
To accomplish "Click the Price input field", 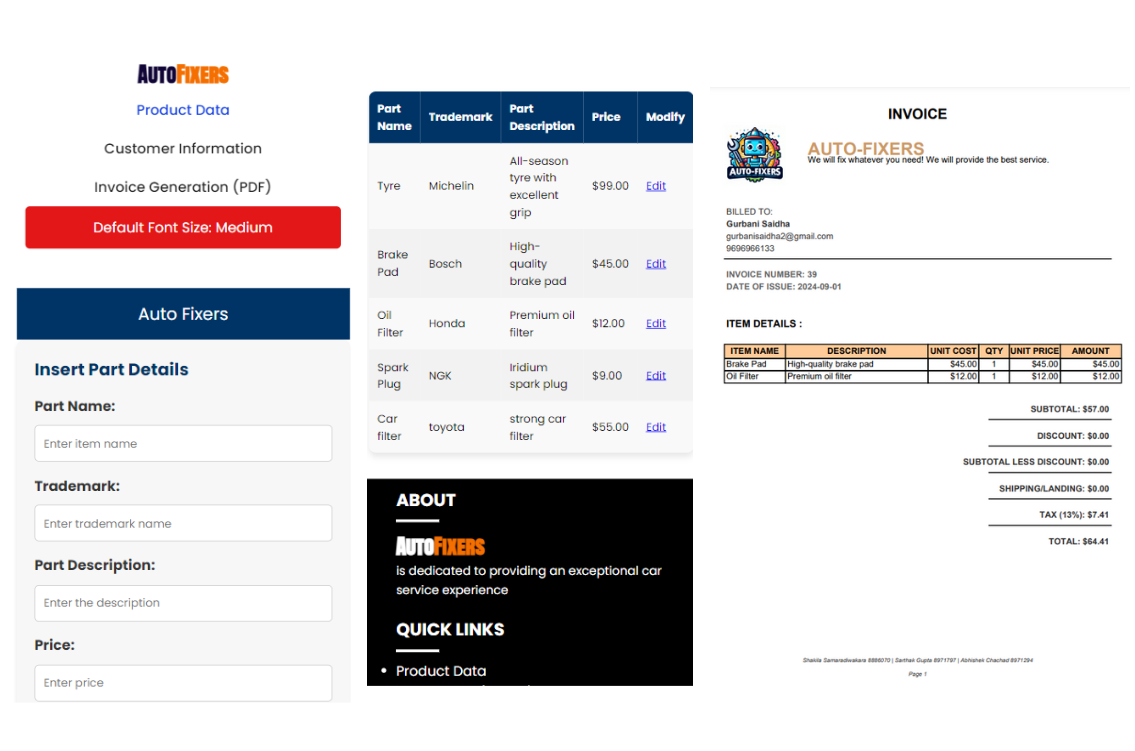I will tap(183, 683).
